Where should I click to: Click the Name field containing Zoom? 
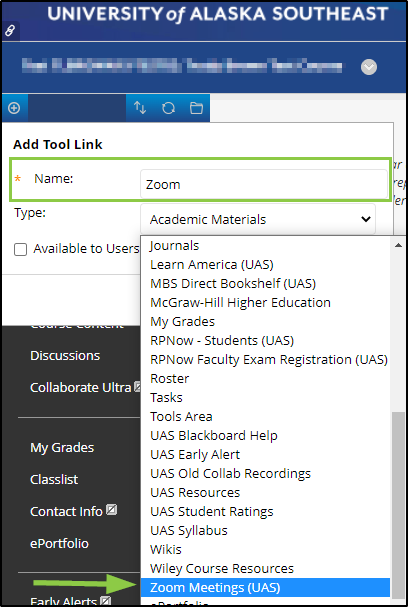264,184
